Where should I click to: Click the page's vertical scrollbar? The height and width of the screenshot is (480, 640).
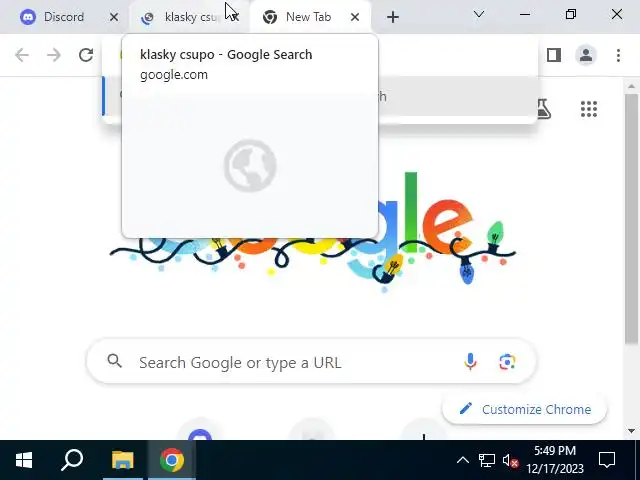[x=631, y=218]
